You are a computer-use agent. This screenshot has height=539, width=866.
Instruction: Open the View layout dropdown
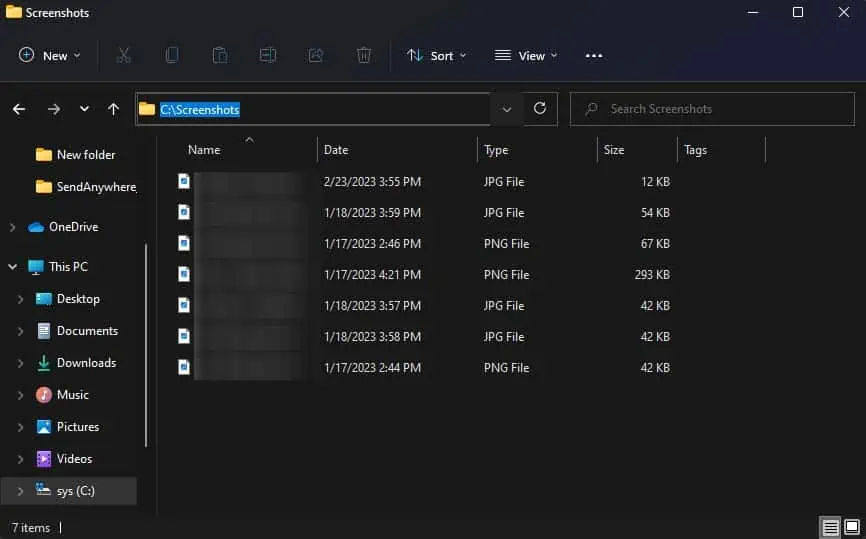tap(525, 55)
